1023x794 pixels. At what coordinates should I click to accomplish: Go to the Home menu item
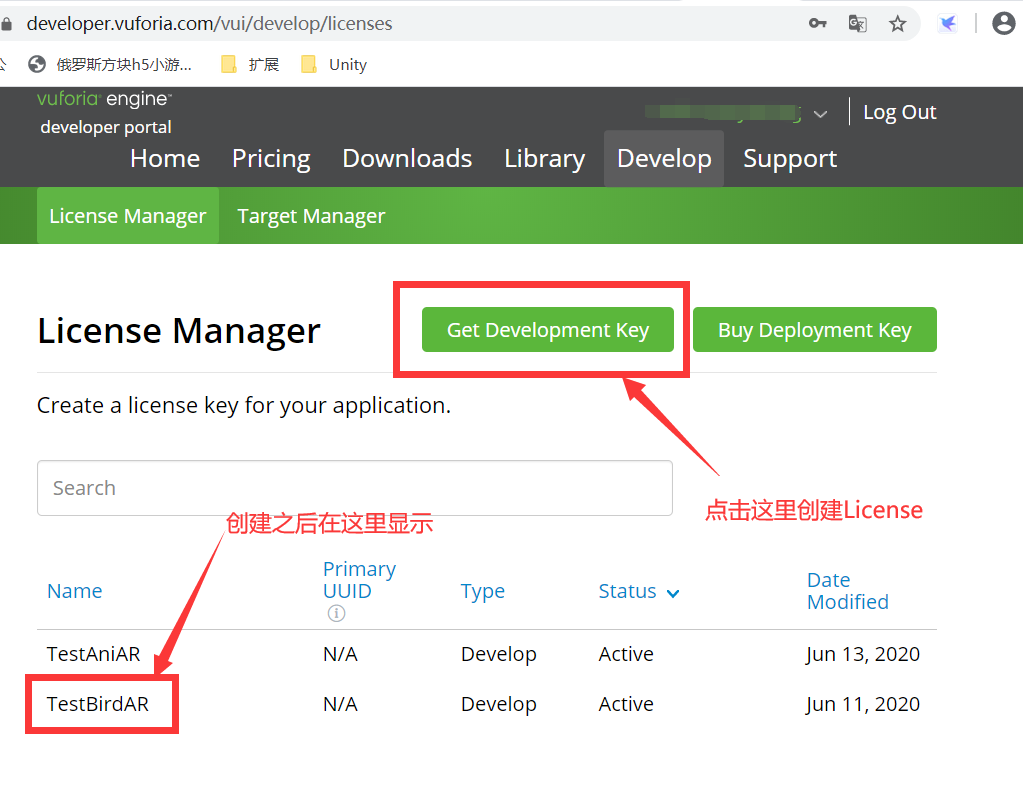coord(165,159)
